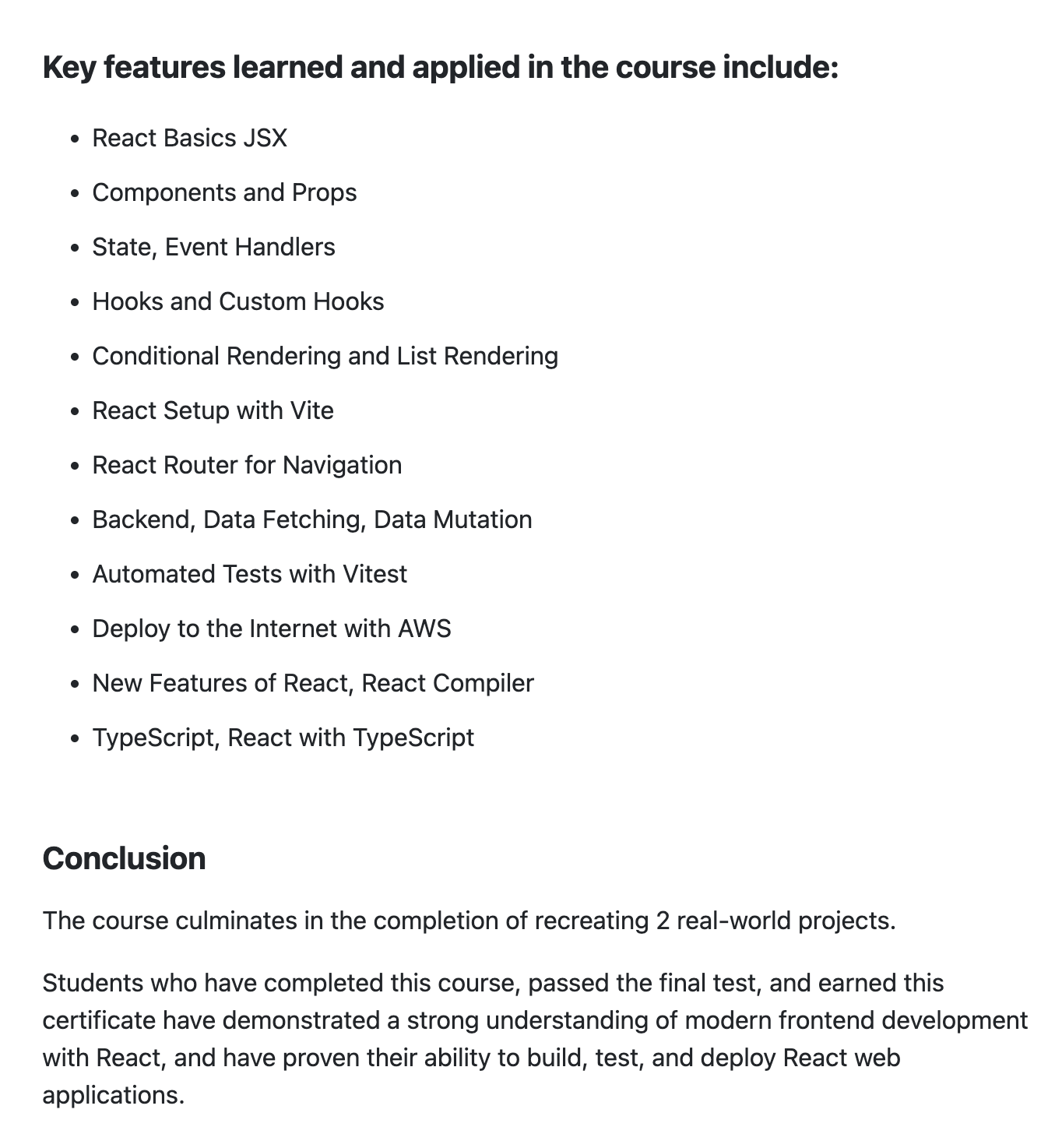Click the paragraph starting 'Students who have completed'
The width and height of the screenshot is (1048, 1148).
(536, 1039)
